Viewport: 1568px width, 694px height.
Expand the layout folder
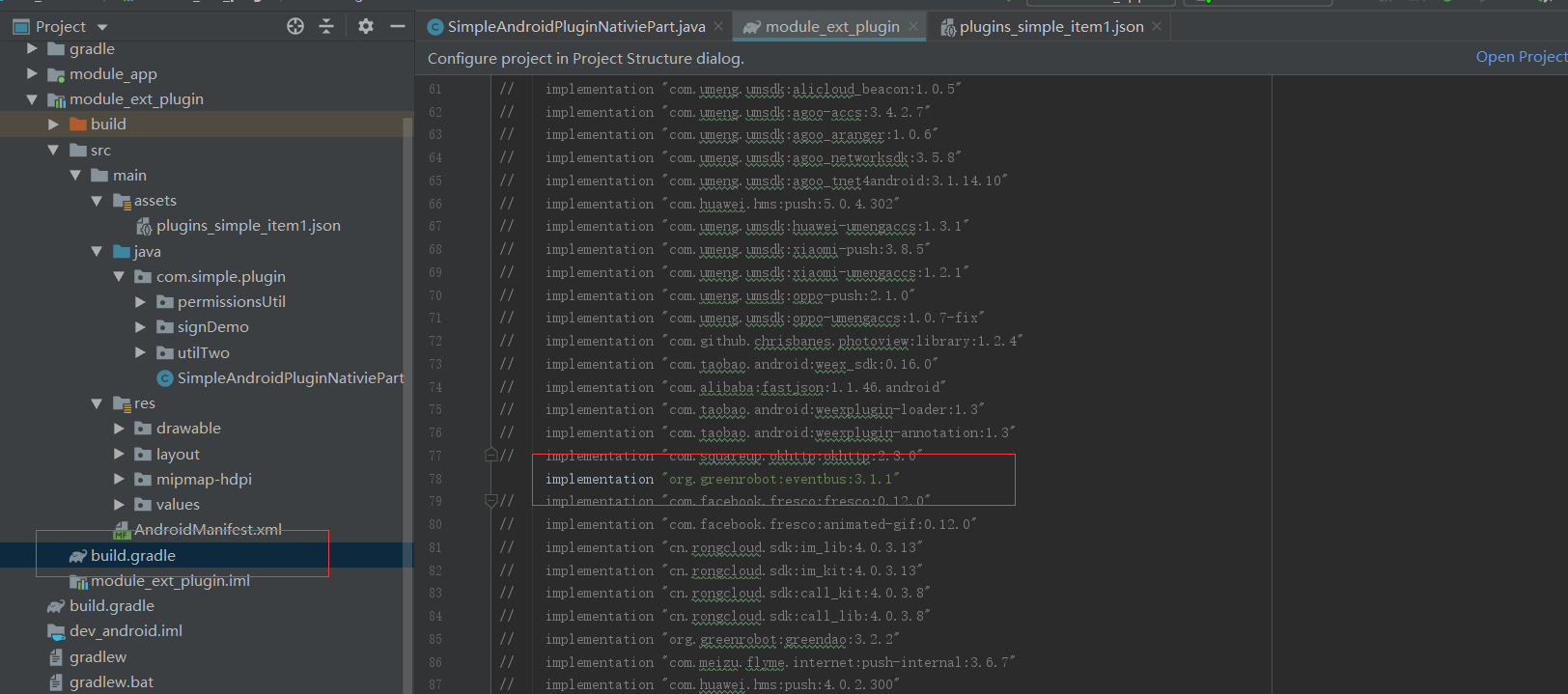[119, 454]
